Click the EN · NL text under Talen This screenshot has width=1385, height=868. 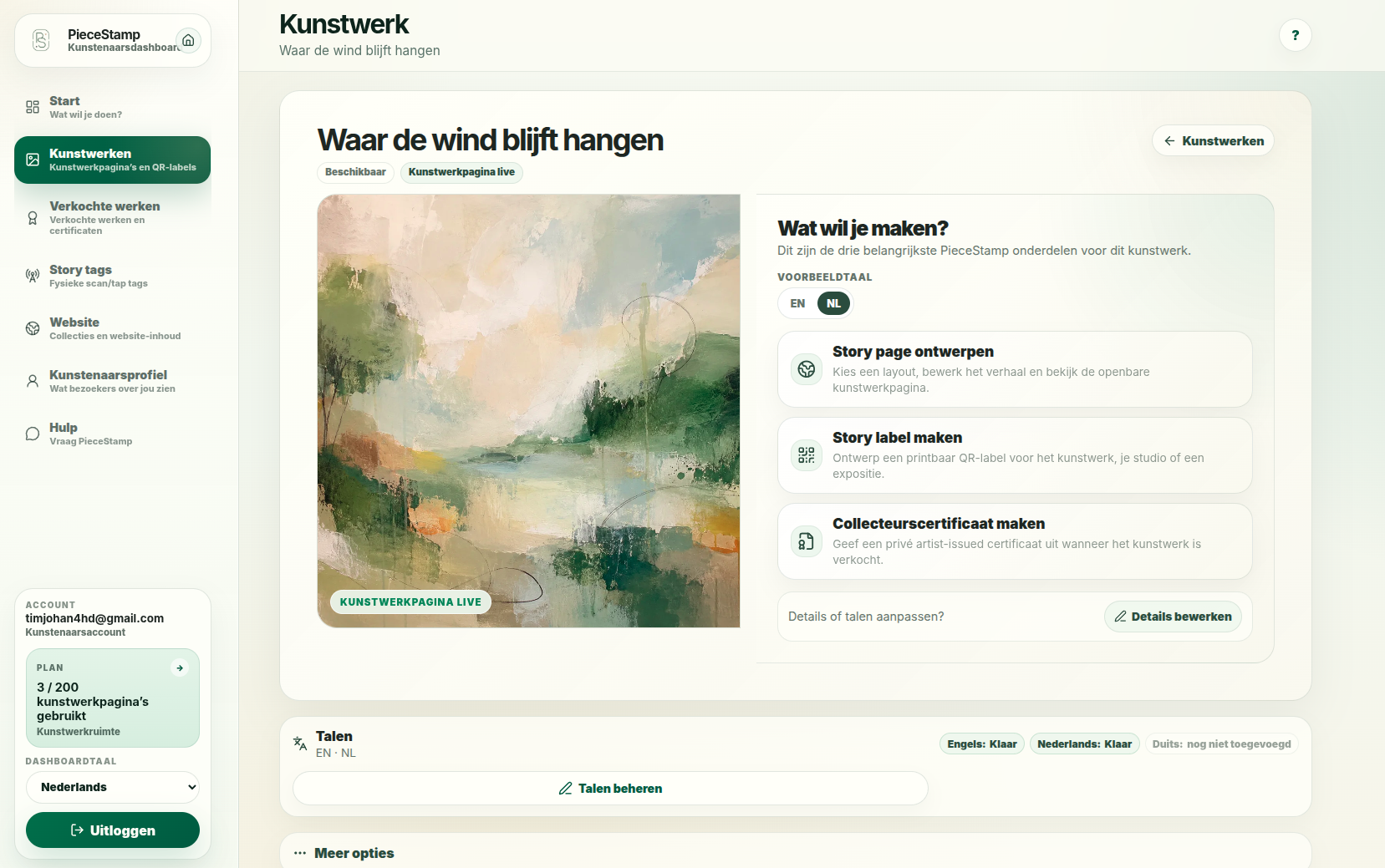tap(336, 753)
